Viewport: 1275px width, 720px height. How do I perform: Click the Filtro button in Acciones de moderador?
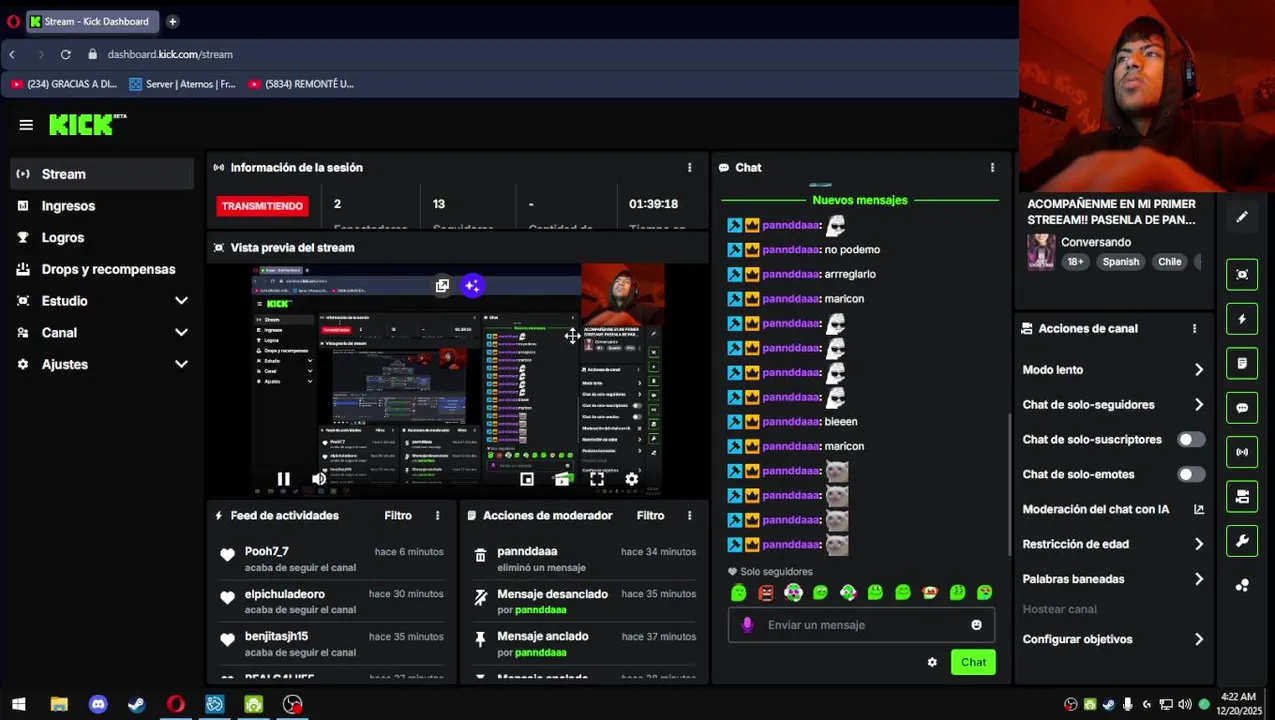pyautogui.click(x=650, y=516)
